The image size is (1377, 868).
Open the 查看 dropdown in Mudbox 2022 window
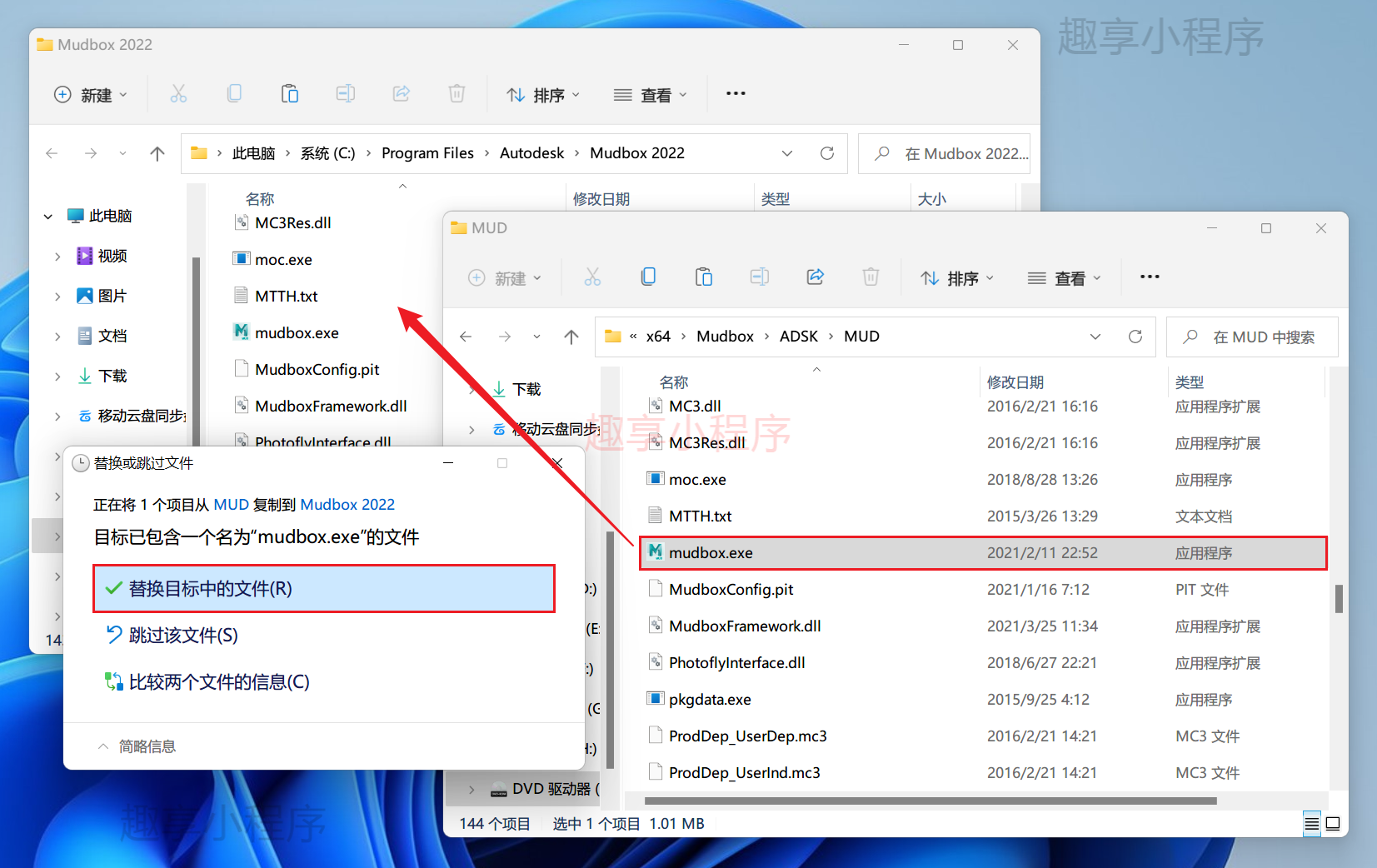click(650, 95)
